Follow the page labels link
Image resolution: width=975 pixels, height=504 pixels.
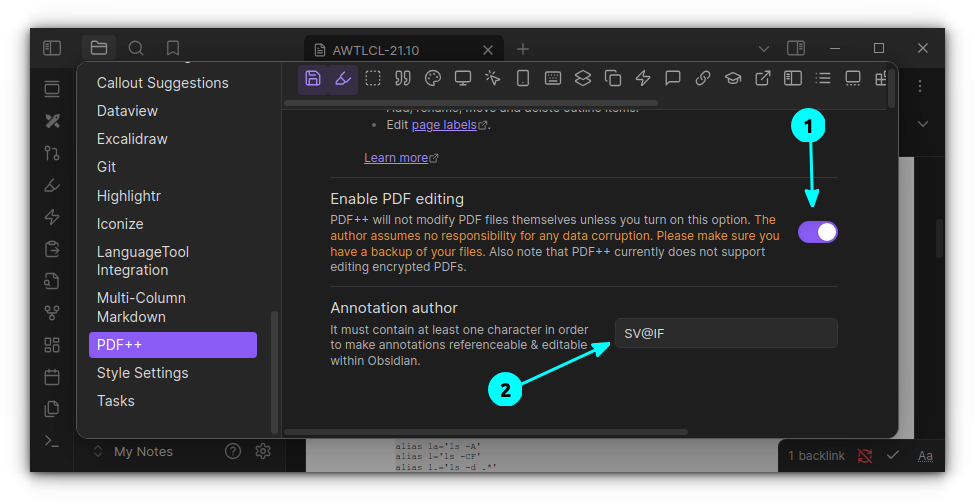point(445,125)
